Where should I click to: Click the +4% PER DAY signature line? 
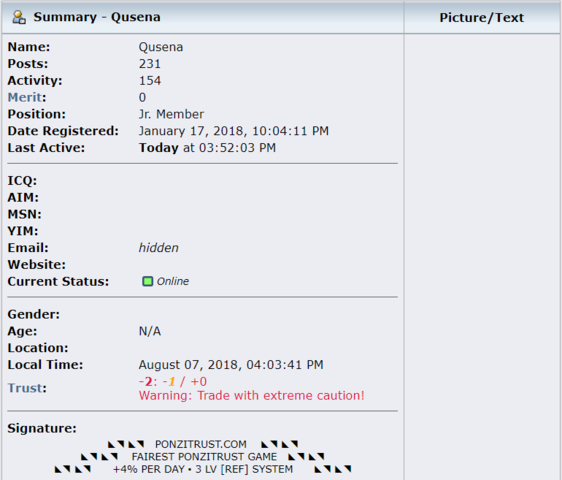[x=203, y=469]
